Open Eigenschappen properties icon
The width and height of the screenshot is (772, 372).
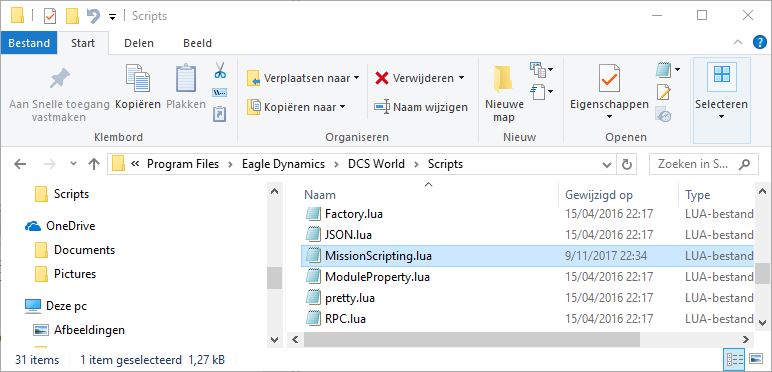[x=609, y=78]
